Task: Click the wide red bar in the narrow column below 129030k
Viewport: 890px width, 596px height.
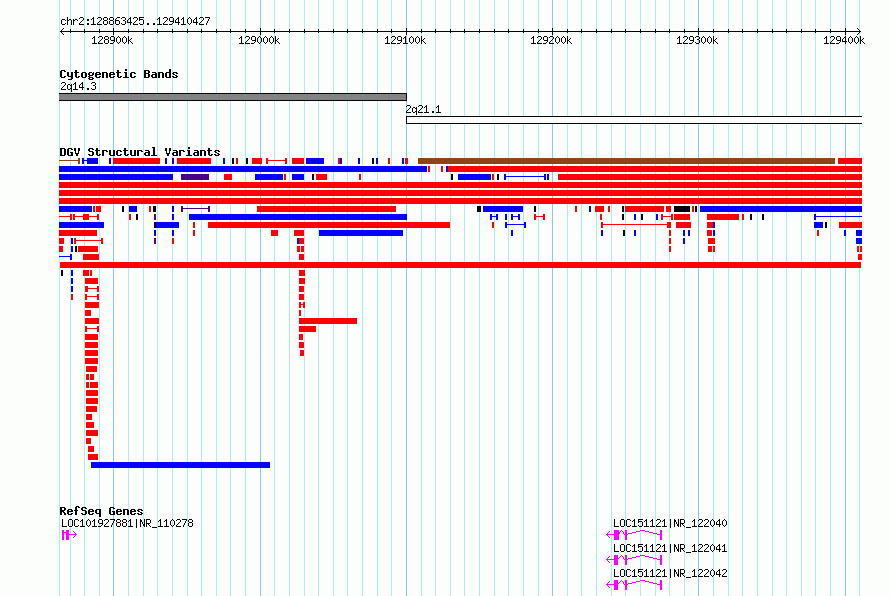Action: tap(328, 321)
